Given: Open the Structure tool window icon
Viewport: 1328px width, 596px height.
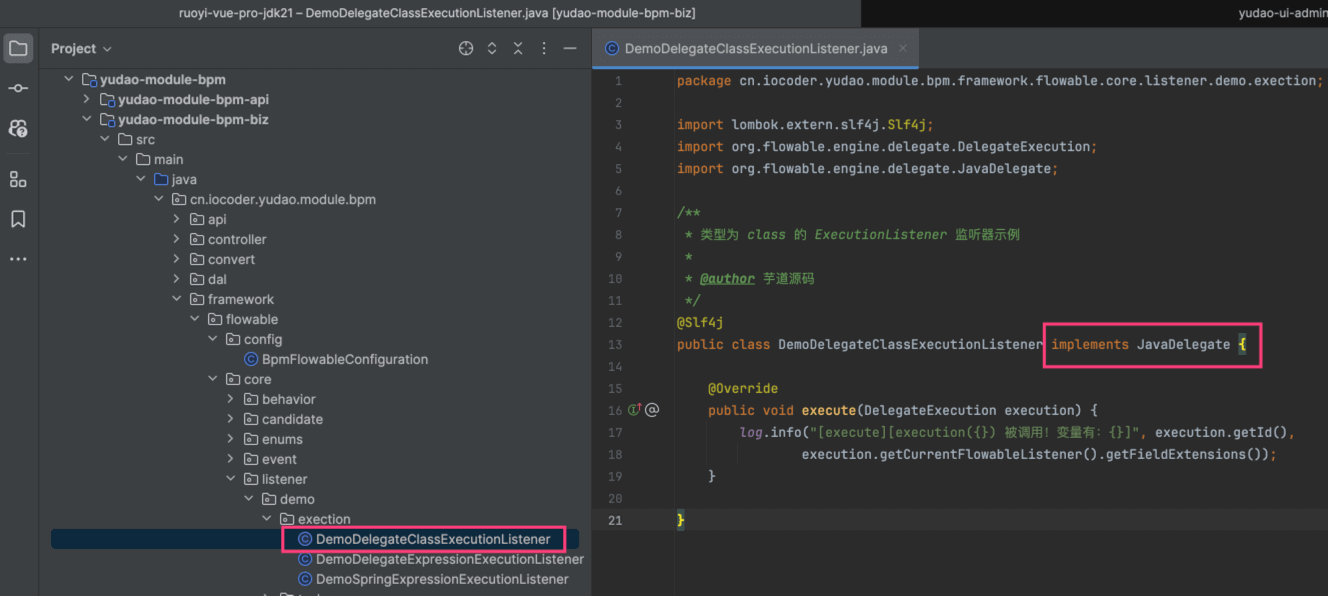Looking at the screenshot, I should coord(18,179).
